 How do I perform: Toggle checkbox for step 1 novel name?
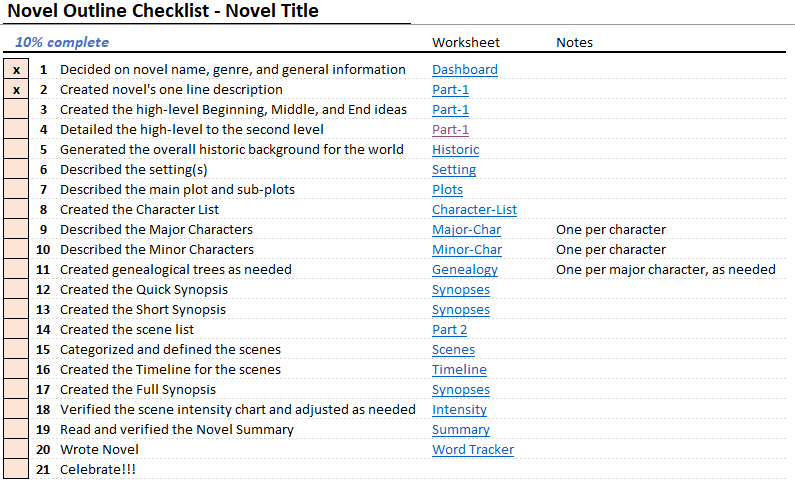point(17,70)
